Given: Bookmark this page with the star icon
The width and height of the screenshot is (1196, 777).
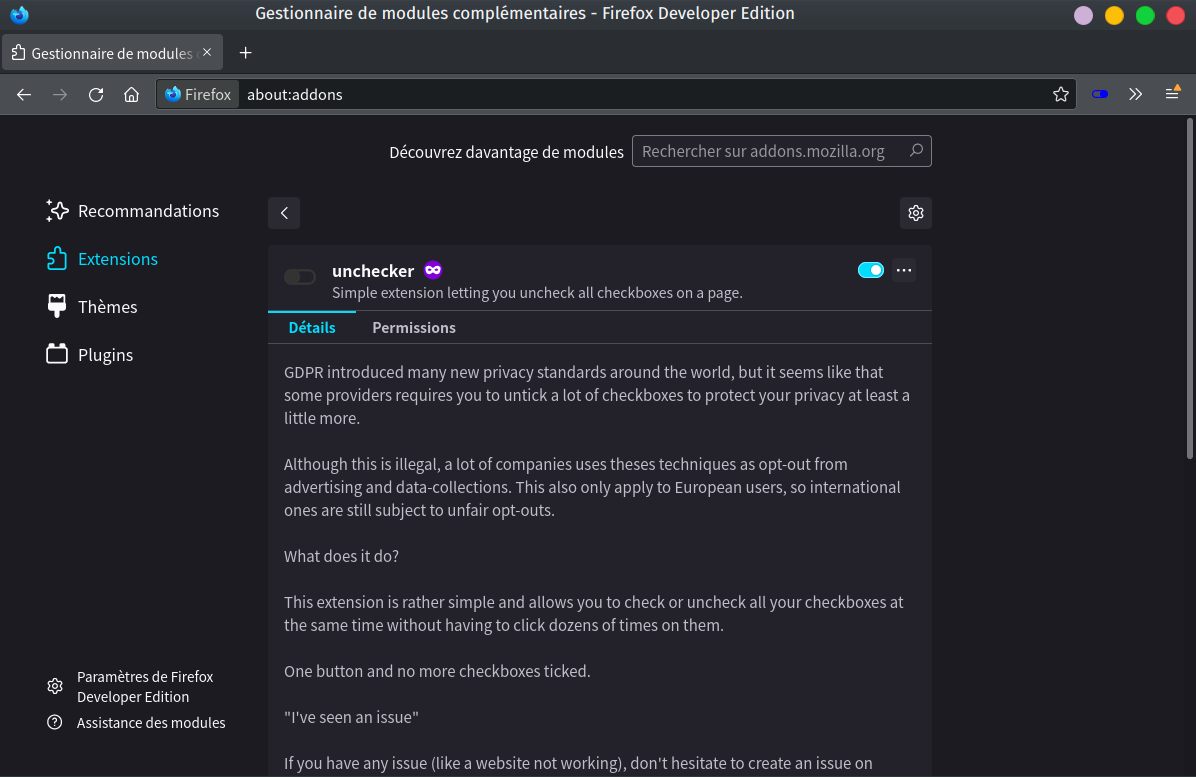Looking at the screenshot, I should (1060, 95).
